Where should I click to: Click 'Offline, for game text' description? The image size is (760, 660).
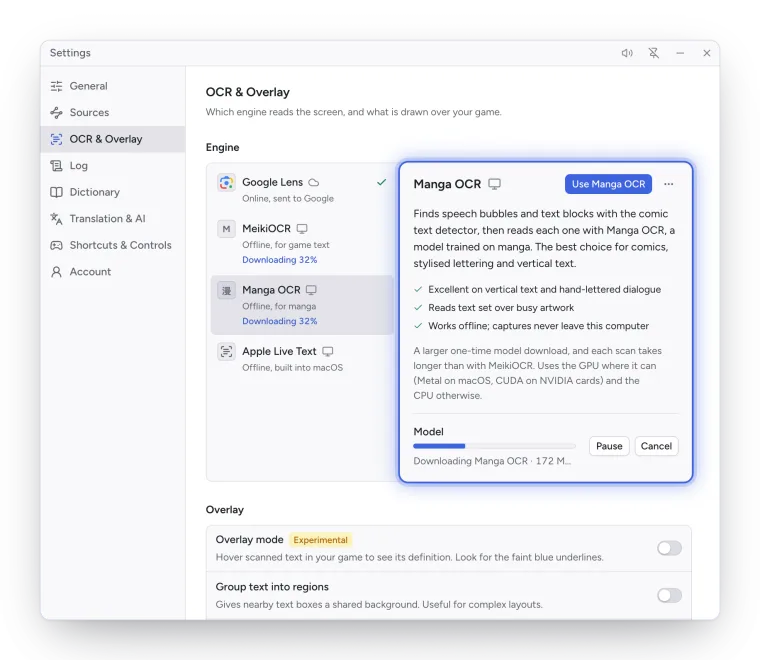(286, 245)
